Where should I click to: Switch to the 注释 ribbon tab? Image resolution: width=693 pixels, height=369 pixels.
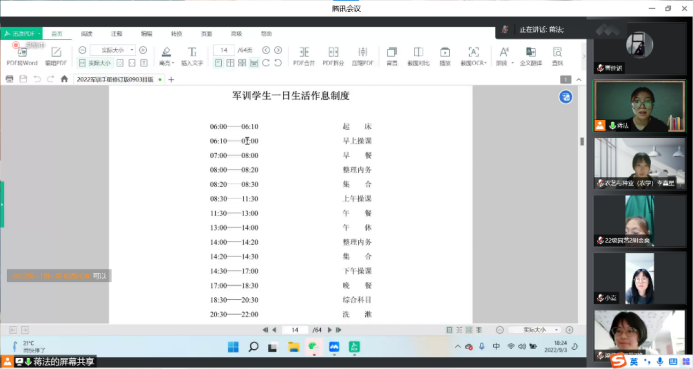click(117, 34)
